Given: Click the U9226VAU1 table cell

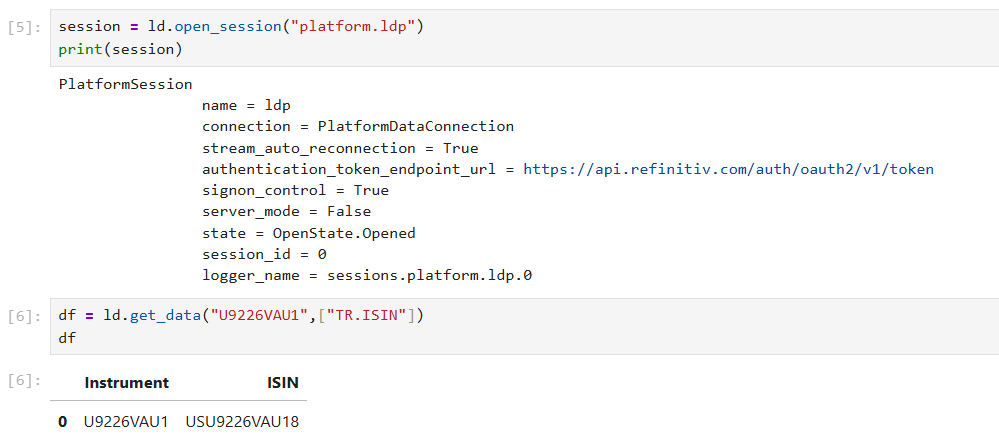Looking at the screenshot, I should [x=126, y=422].
